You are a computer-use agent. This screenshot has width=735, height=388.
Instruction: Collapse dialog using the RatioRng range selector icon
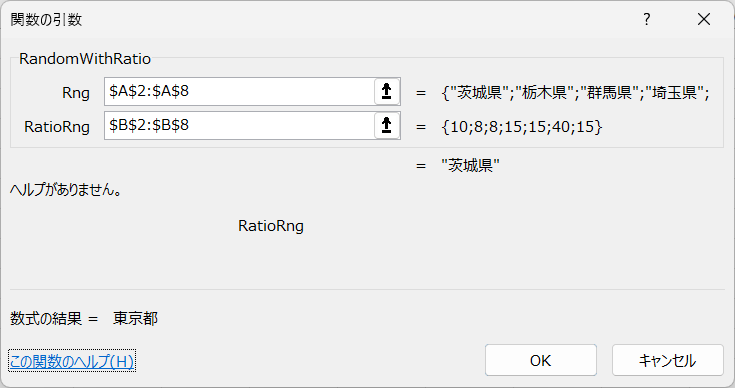pyautogui.click(x=387, y=126)
